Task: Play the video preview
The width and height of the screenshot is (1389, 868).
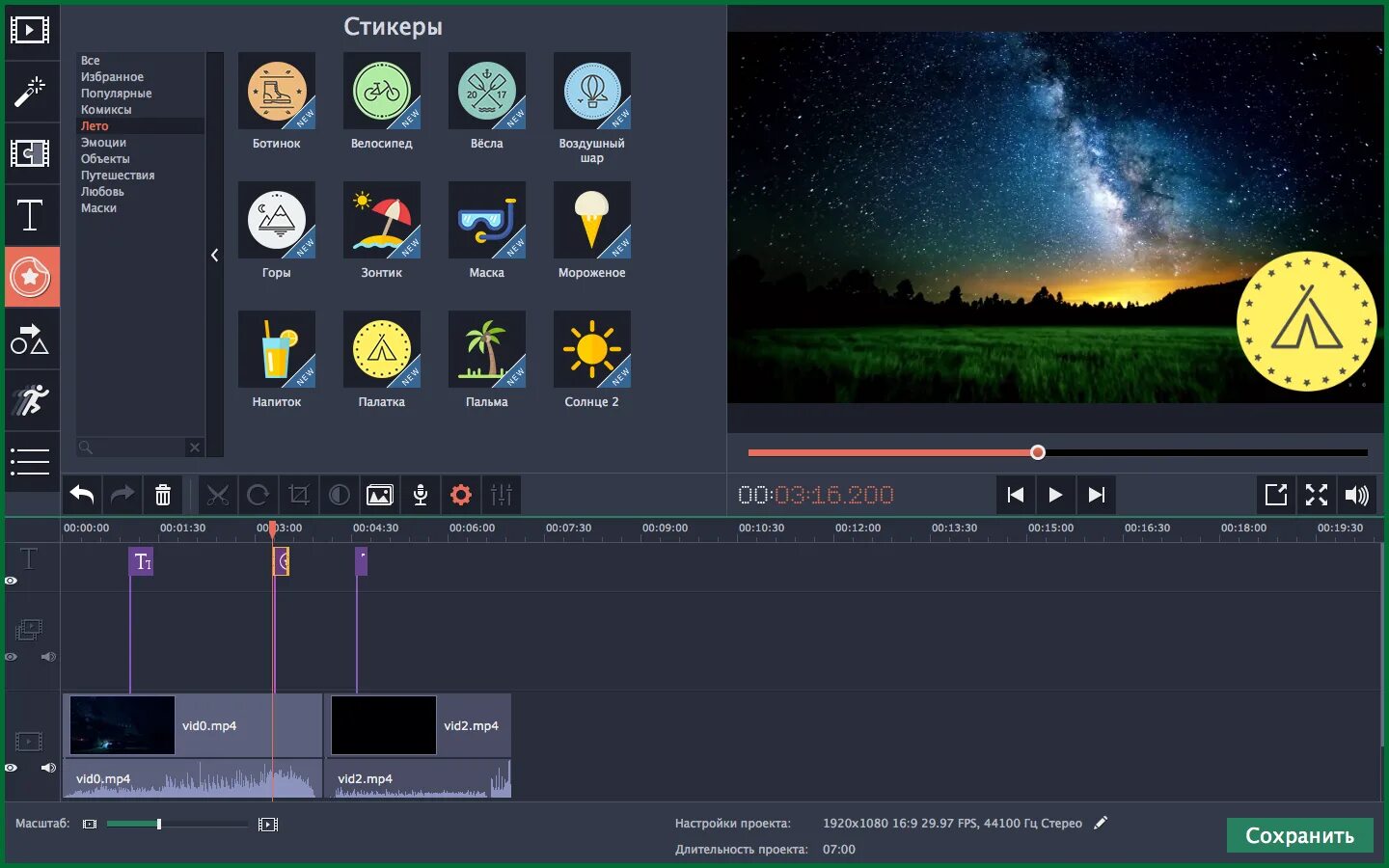Action: tap(1055, 495)
